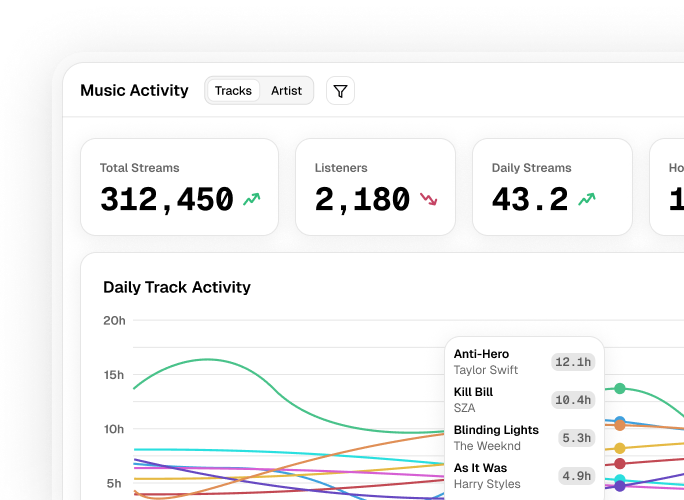The width and height of the screenshot is (684, 500).
Task: Click the 43.2 daily streams value
Action: 530,199
